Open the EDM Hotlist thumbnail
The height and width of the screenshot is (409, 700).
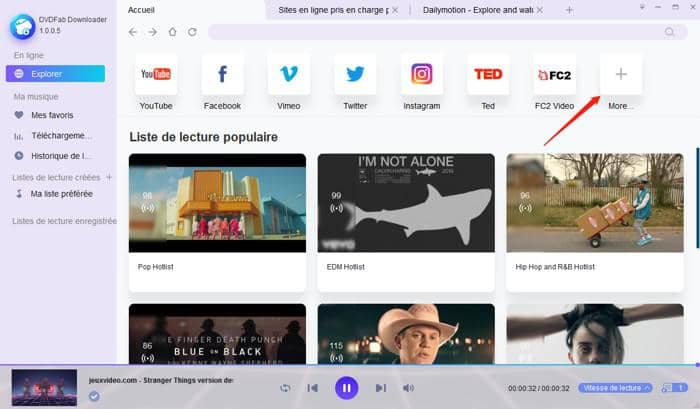point(406,203)
